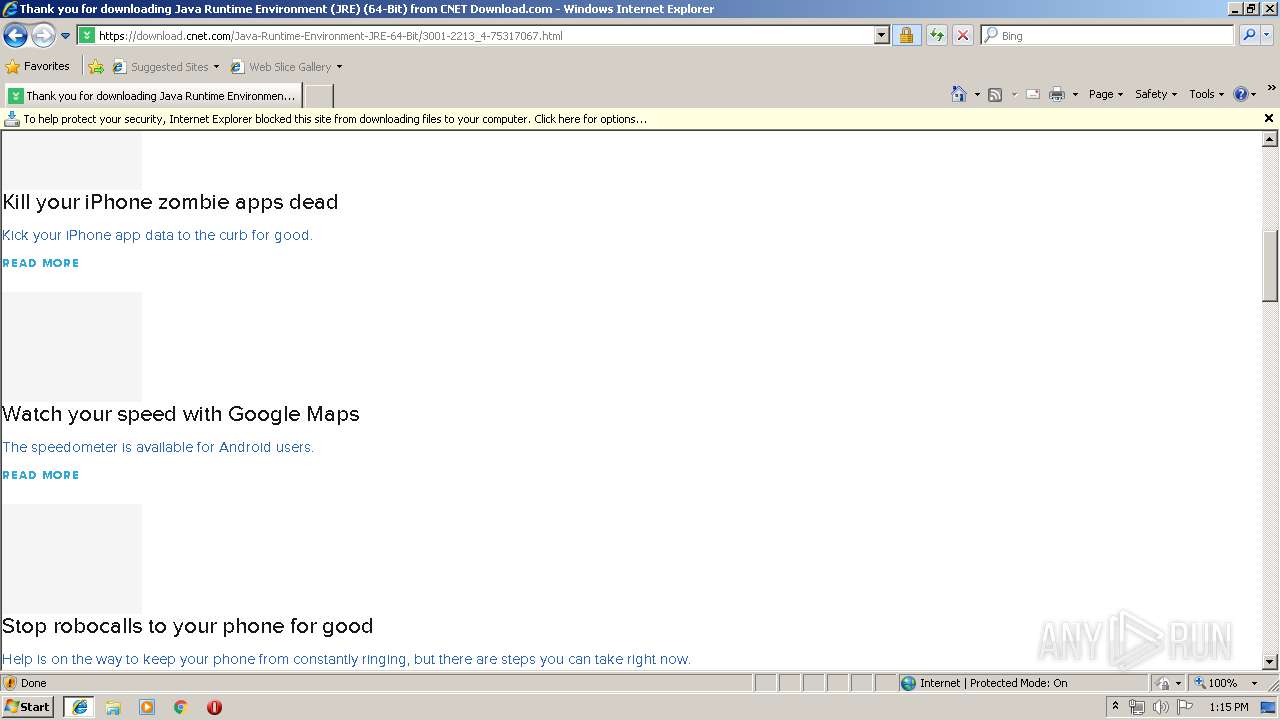Expand the zoom level dropdown arrow
The width and height of the screenshot is (1280, 720).
coord(1254,683)
